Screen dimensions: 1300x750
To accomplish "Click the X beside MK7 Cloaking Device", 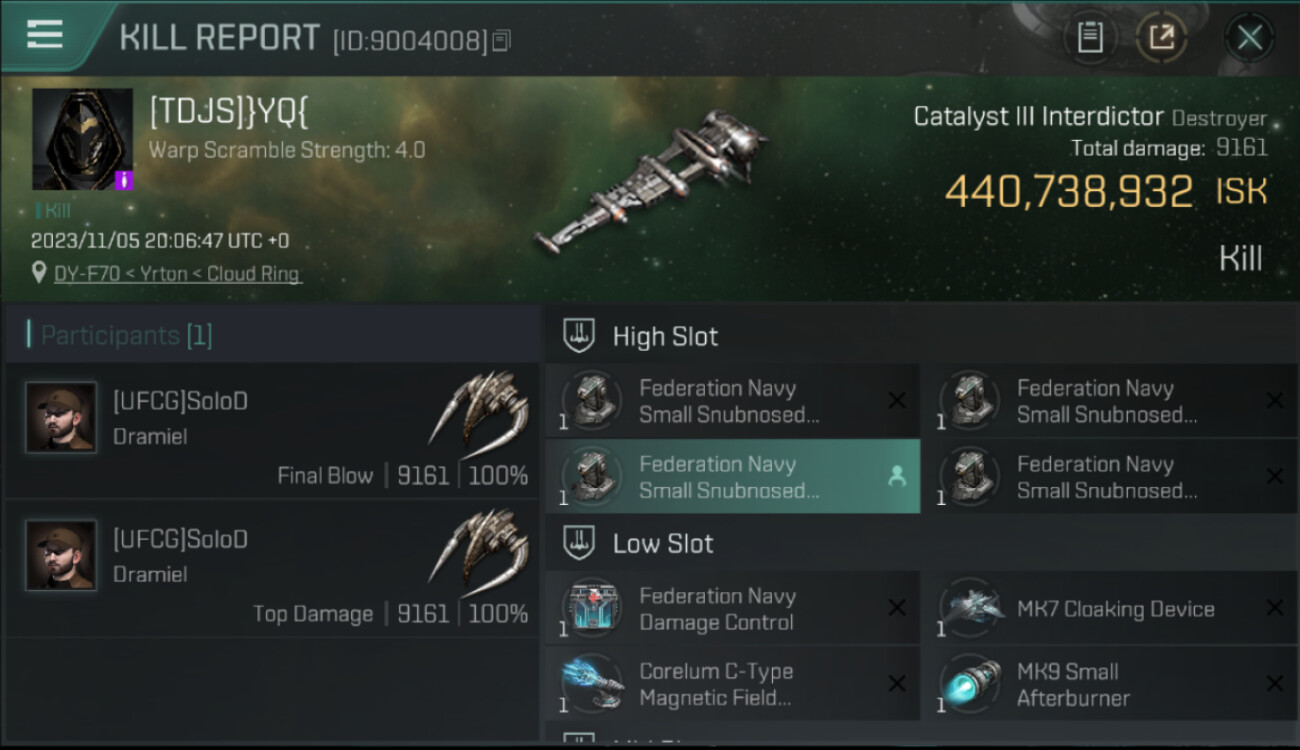I will pyautogui.click(x=1274, y=608).
